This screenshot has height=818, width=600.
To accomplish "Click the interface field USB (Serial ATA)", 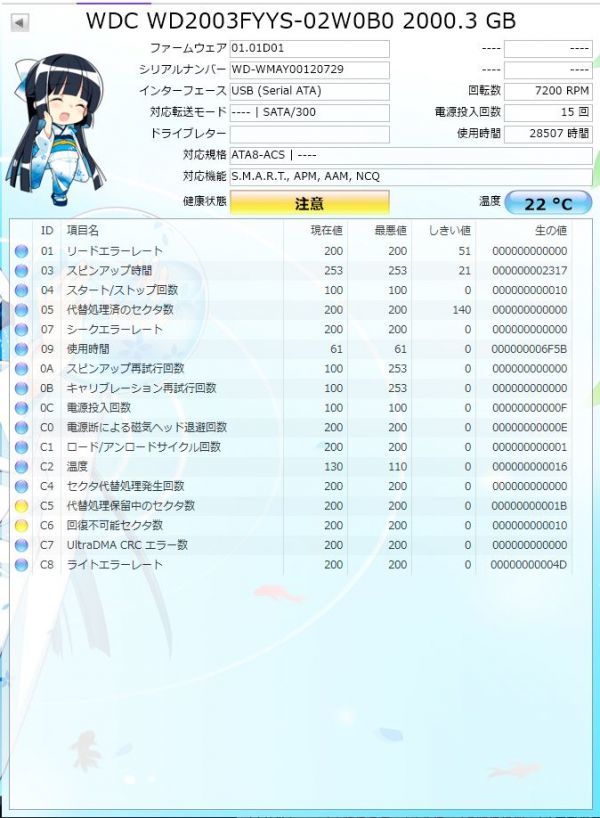I will [x=309, y=91].
